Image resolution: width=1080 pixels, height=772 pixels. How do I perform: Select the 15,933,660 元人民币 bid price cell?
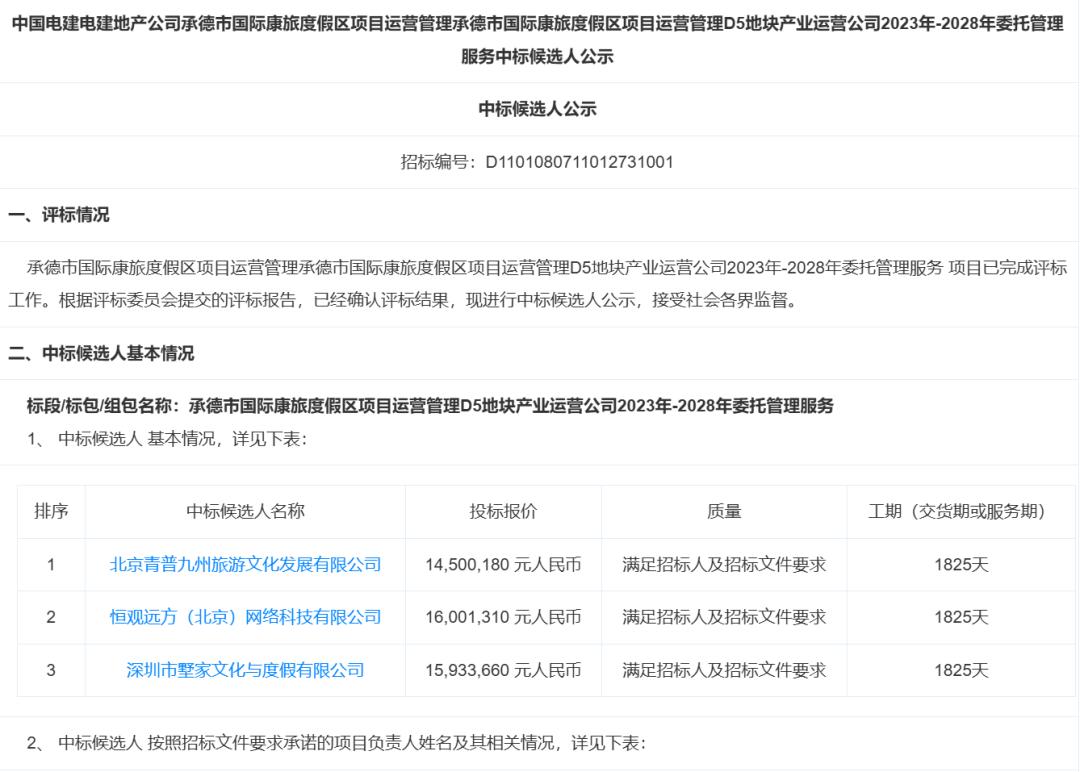coord(503,670)
